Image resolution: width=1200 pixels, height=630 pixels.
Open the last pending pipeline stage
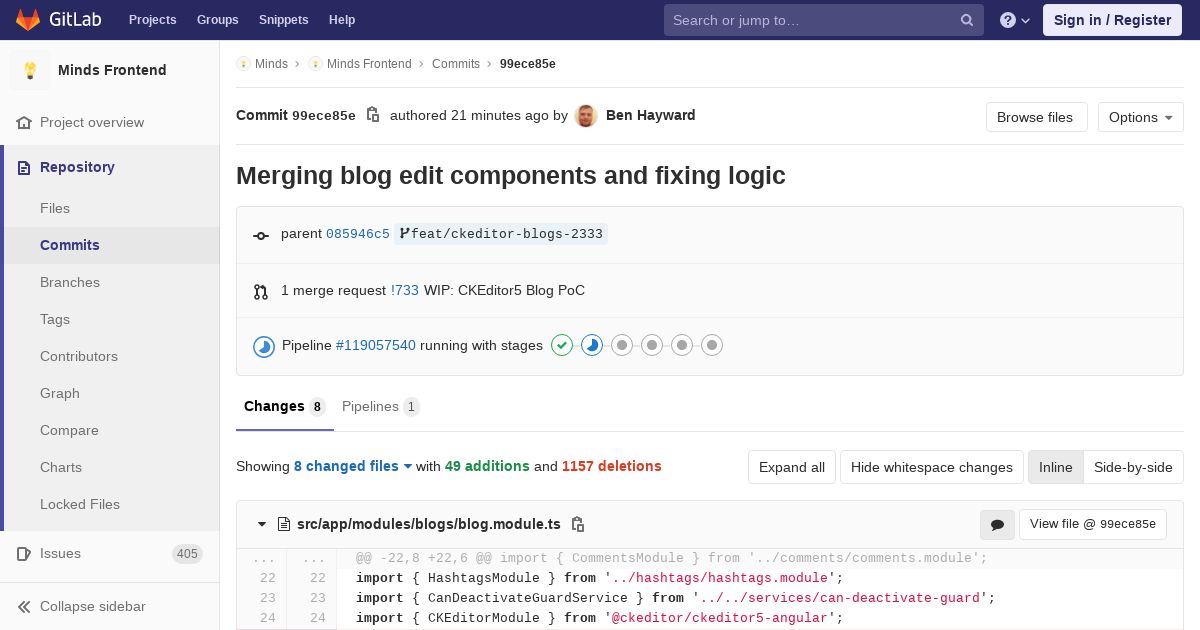pyautogui.click(x=712, y=345)
